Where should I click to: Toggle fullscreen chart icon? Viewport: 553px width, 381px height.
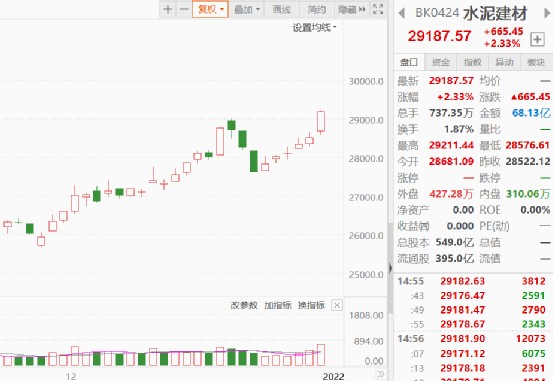coord(378,9)
